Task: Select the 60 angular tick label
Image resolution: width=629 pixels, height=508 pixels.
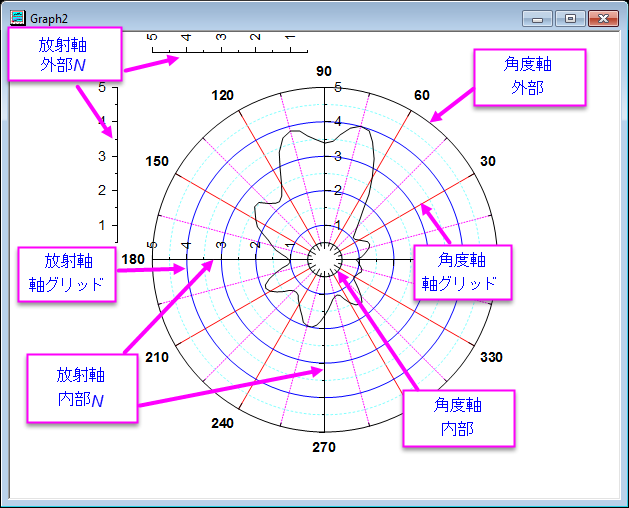Action: point(422,95)
